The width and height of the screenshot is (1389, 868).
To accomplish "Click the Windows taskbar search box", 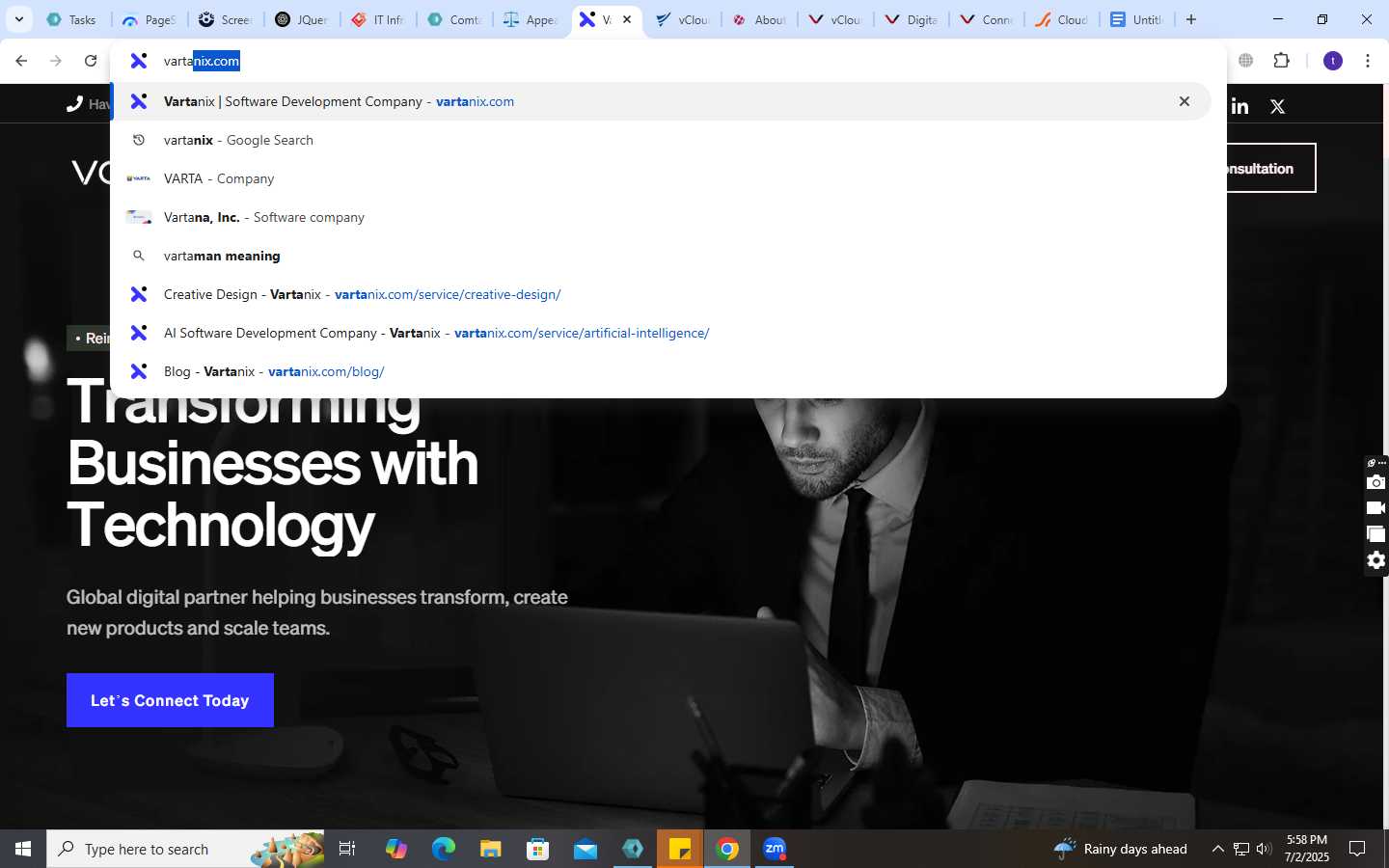I will pos(186,849).
